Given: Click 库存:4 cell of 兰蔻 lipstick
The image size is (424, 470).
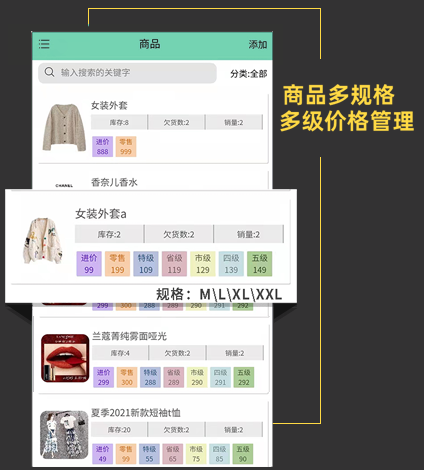Looking at the screenshot, I should click(120, 353).
